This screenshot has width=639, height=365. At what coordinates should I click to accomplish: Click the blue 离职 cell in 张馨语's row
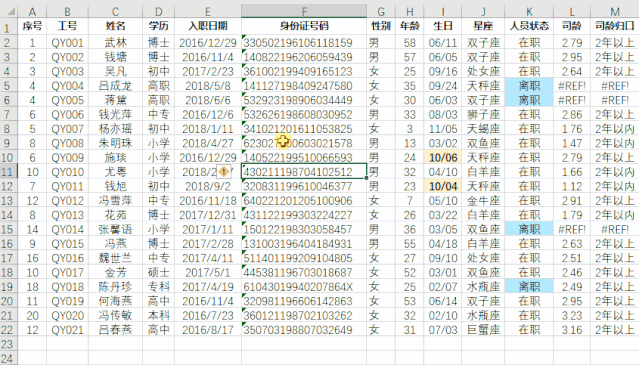tap(529, 229)
